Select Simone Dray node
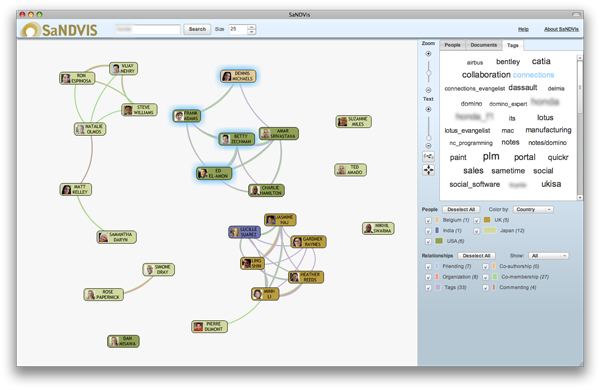 (158, 270)
